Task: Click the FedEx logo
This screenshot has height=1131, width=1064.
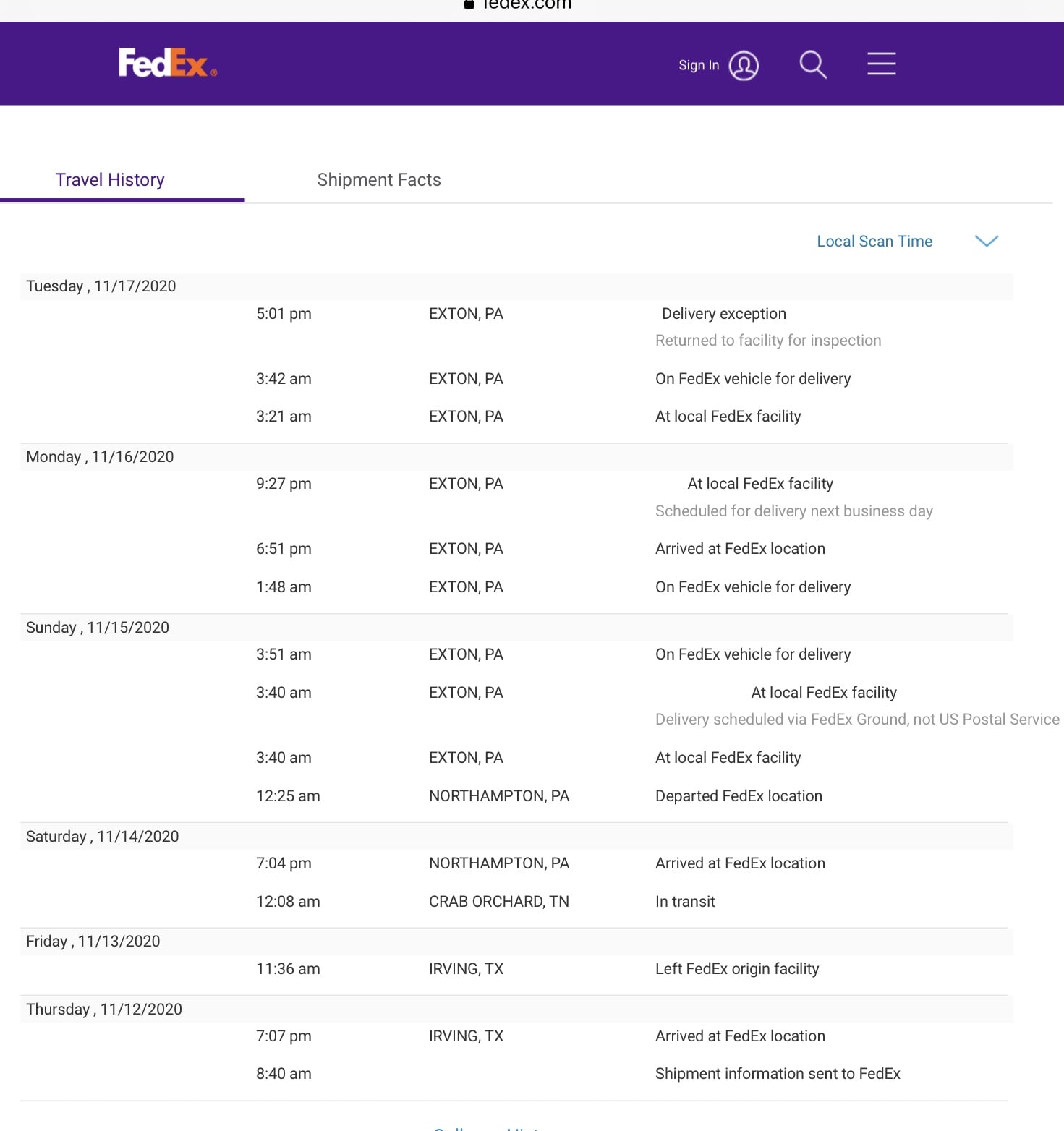Action: 167,64
